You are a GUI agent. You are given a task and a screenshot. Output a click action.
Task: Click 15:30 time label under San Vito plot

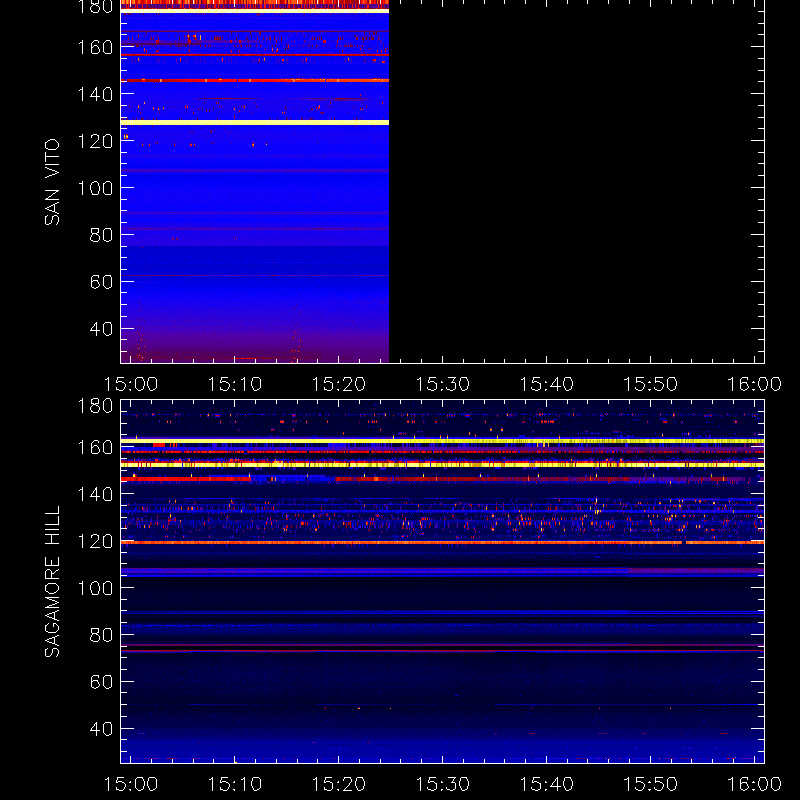coord(442,384)
